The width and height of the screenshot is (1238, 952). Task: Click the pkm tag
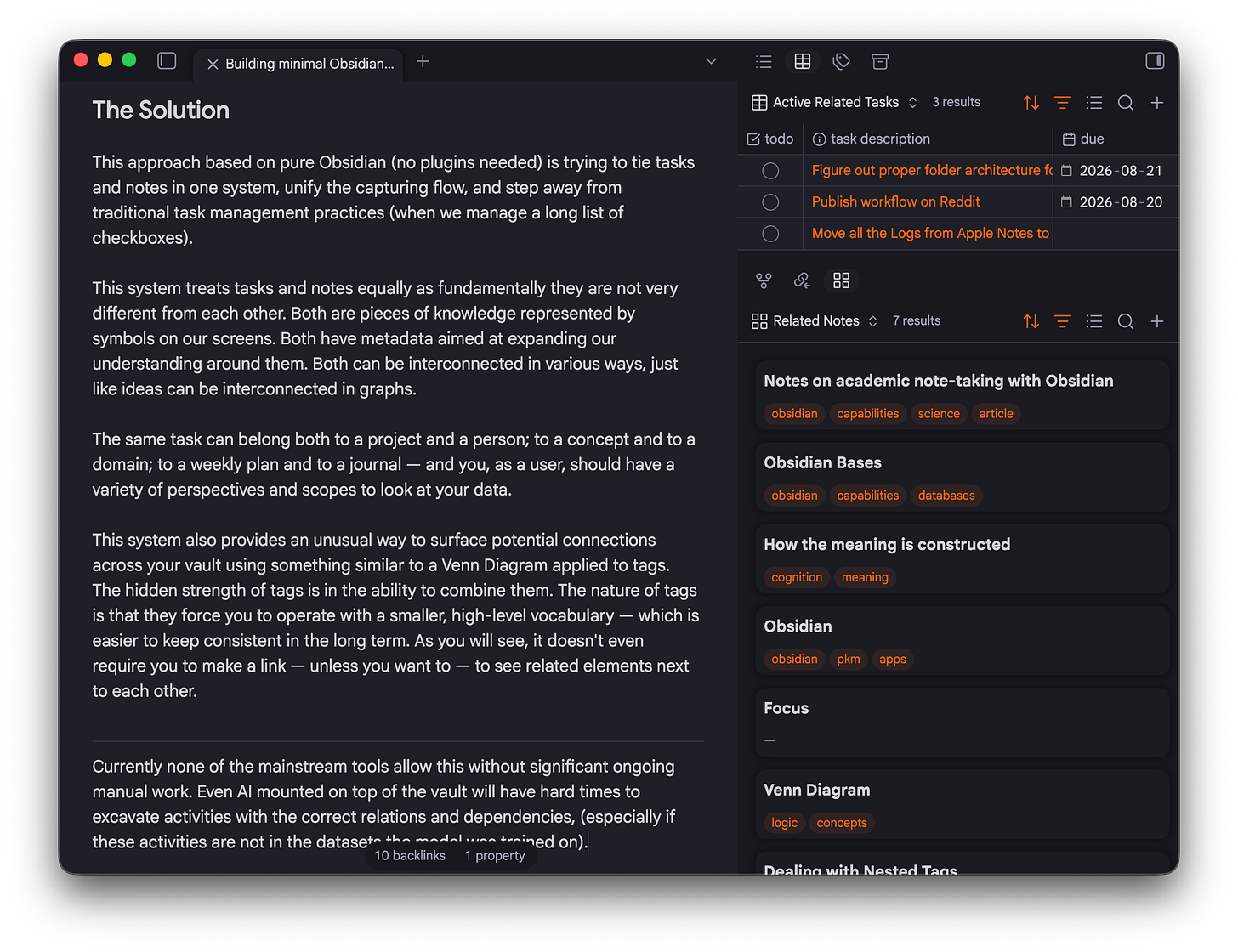tap(849, 660)
